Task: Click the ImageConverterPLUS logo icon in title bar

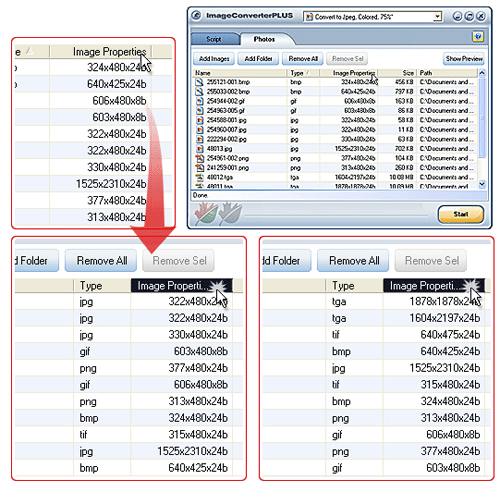Action: pyautogui.click(x=197, y=16)
